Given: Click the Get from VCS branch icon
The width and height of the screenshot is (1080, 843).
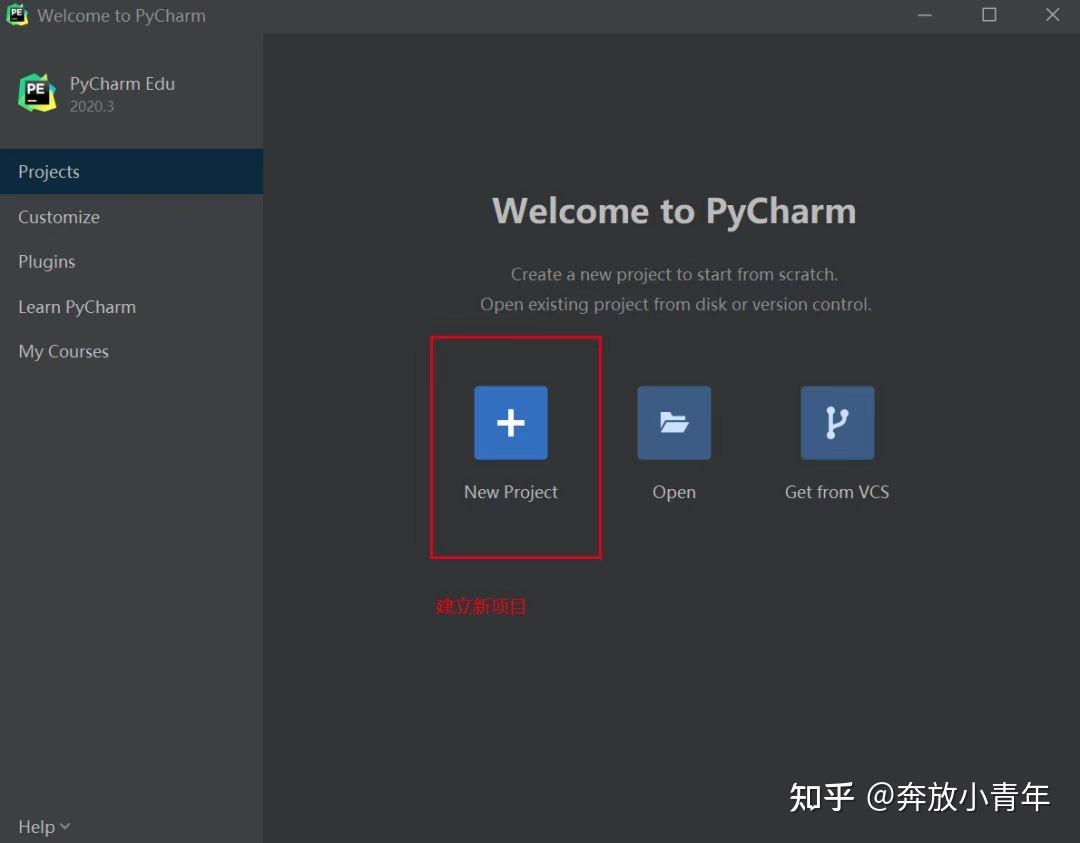Looking at the screenshot, I should [837, 422].
